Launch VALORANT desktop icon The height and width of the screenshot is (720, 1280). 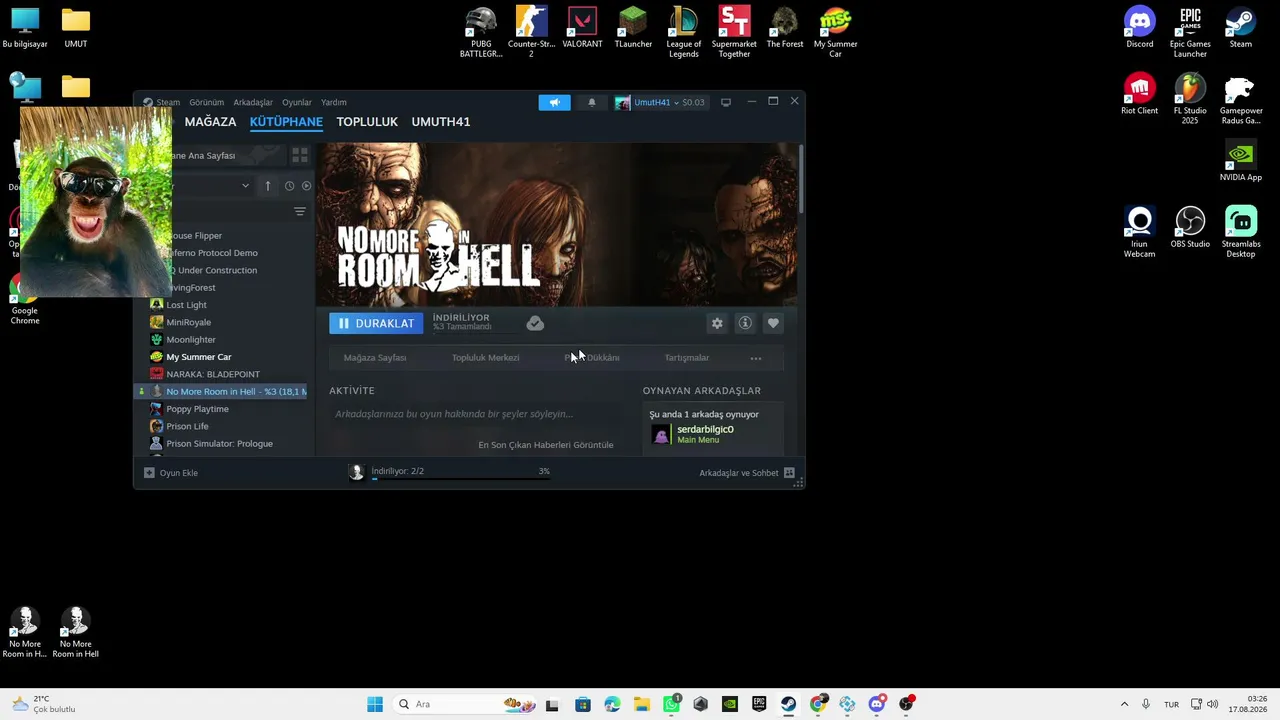pos(582,27)
